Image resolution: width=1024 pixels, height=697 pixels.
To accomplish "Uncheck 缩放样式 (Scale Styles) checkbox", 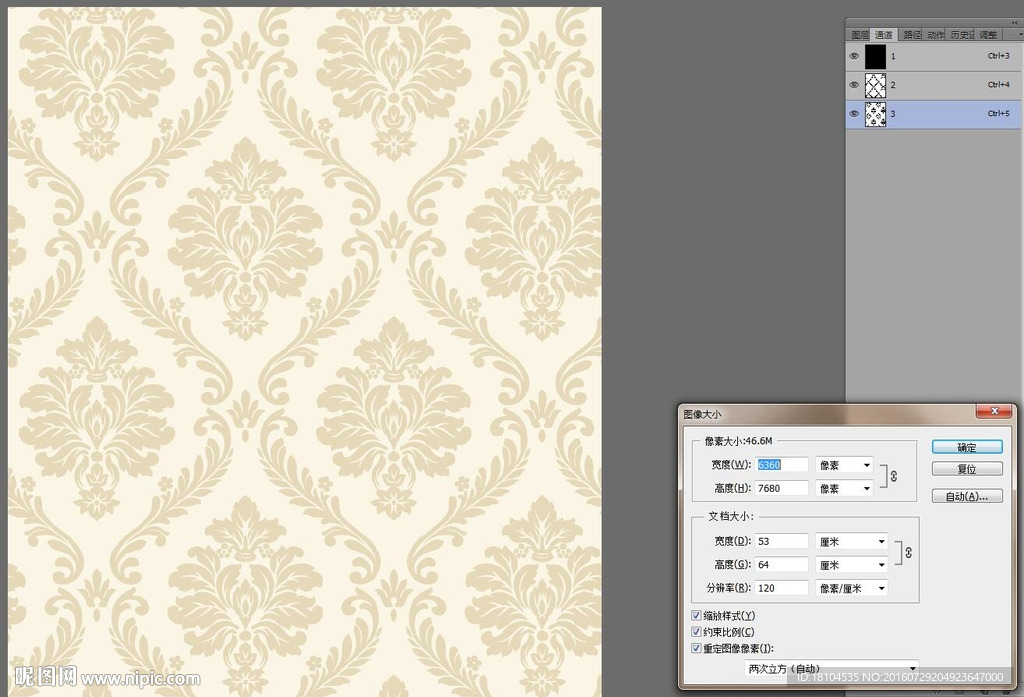I will (697, 616).
